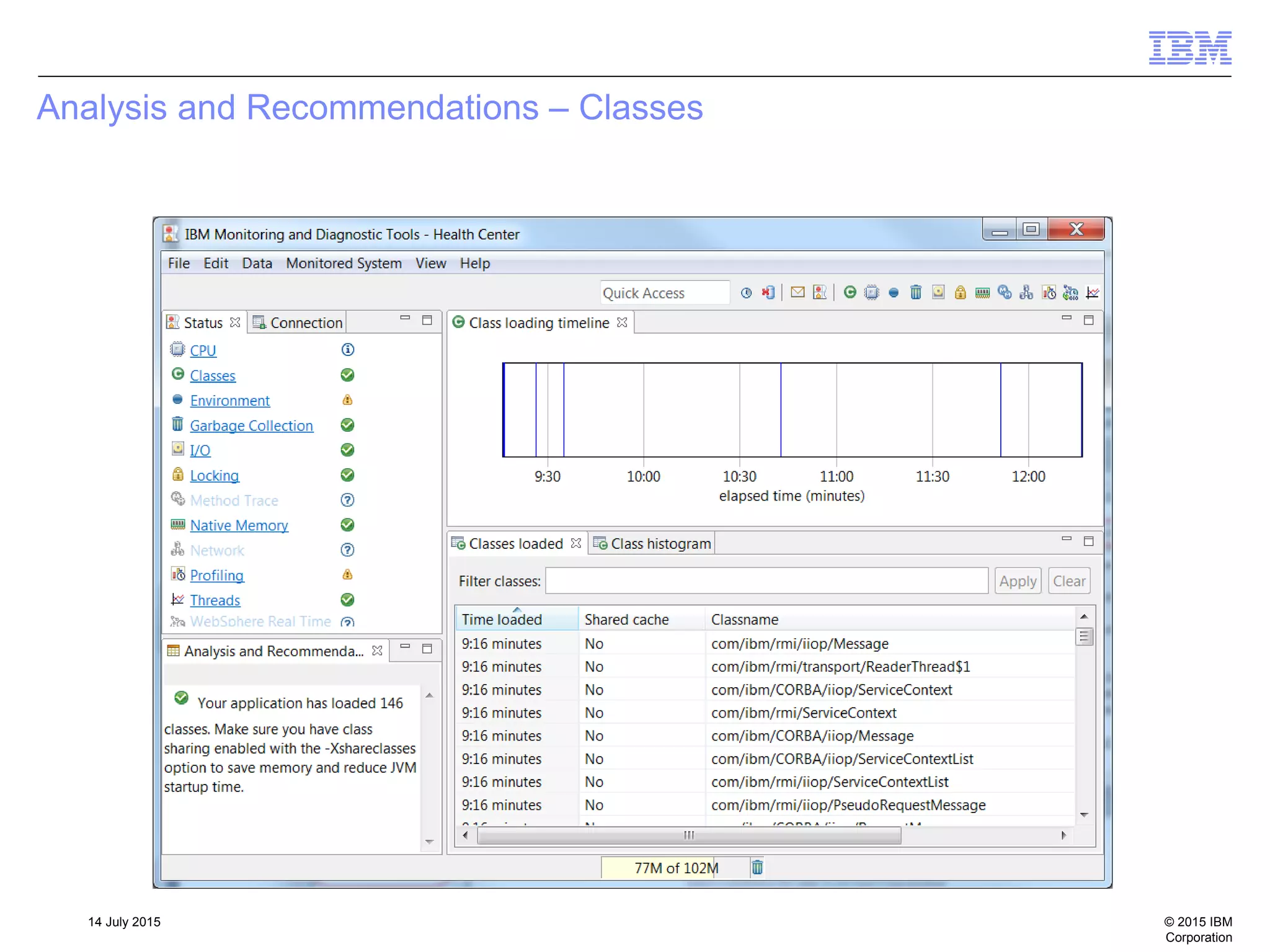Image resolution: width=1270 pixels, height=952 pixels.
Task: Open the Threads chart toolbar icon
Action: point(1093,293)
